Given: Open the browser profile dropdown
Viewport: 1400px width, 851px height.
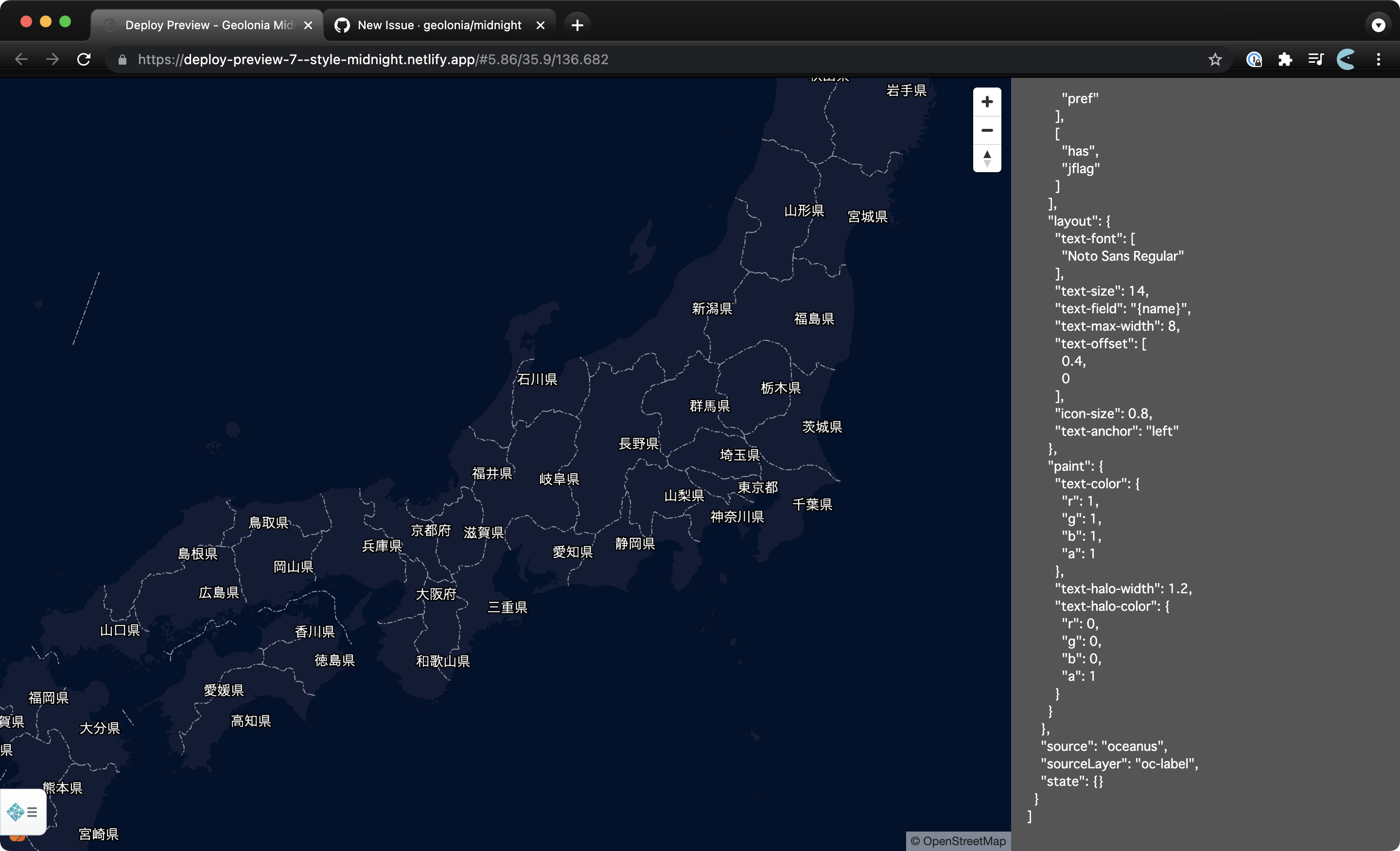Looking at the screenshot, I should point(1346,59).
